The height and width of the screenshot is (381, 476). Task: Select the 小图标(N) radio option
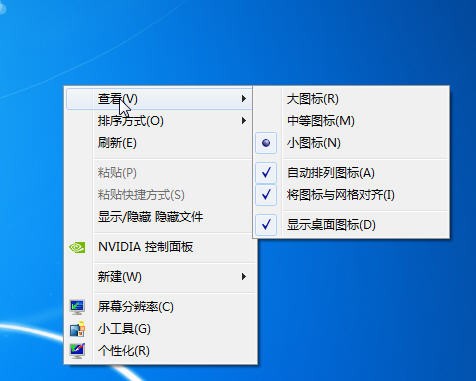tap(351, 143)
